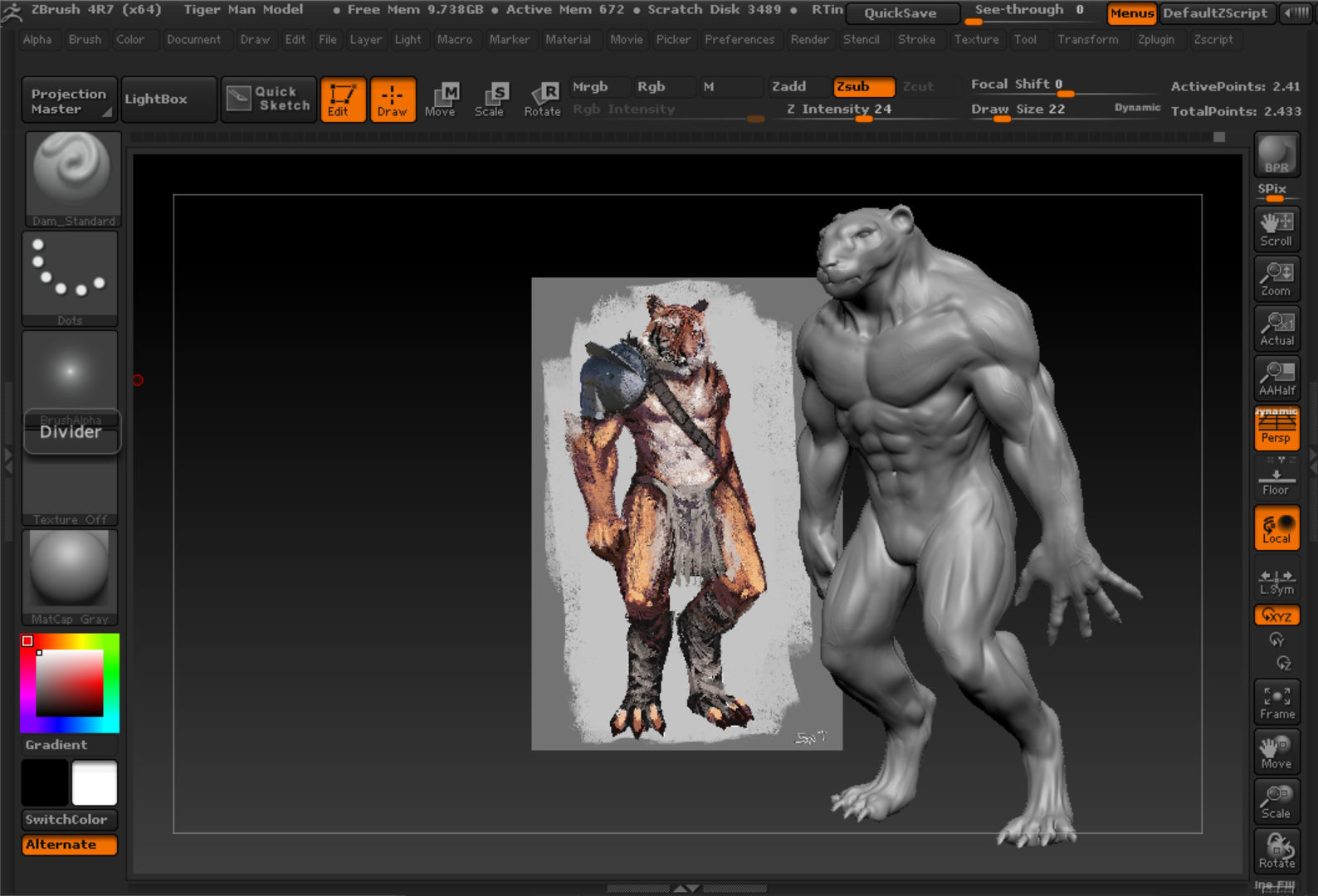The image size is (1318, 896).
Task: Expand the bottom tray arrows
Action: tap(686, 889)
